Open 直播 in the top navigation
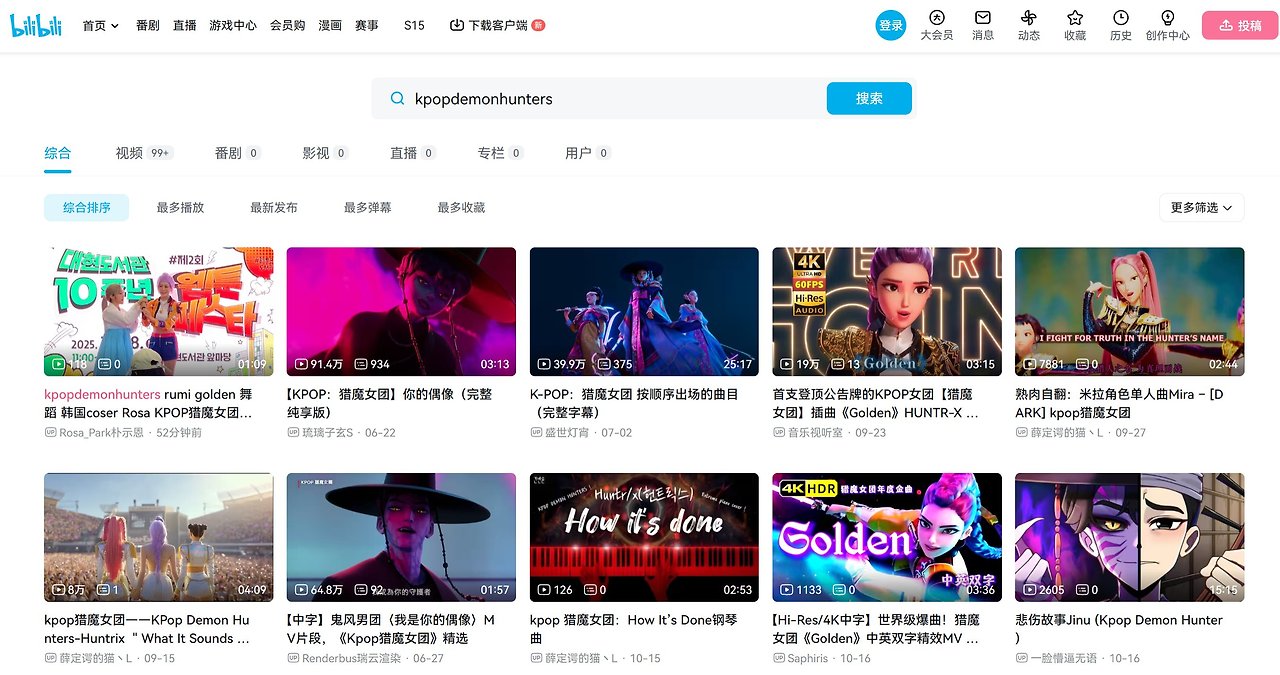 coord(184,25)
